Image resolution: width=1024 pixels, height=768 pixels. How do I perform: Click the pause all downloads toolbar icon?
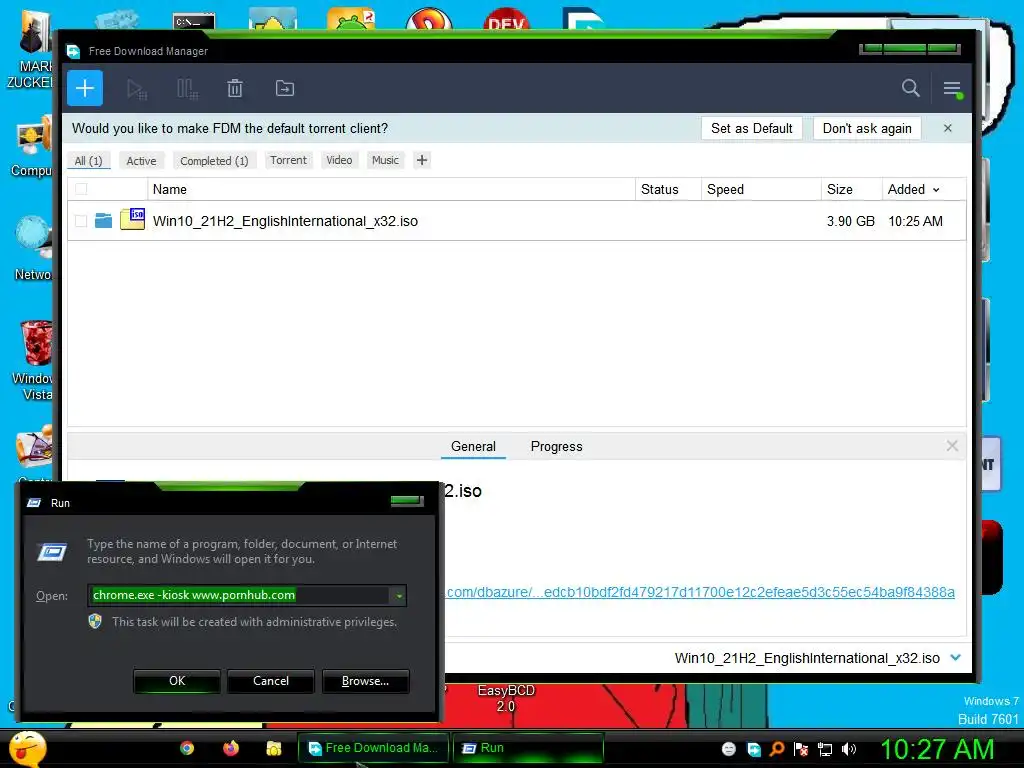pyautogui.click(x=187, y=89)
